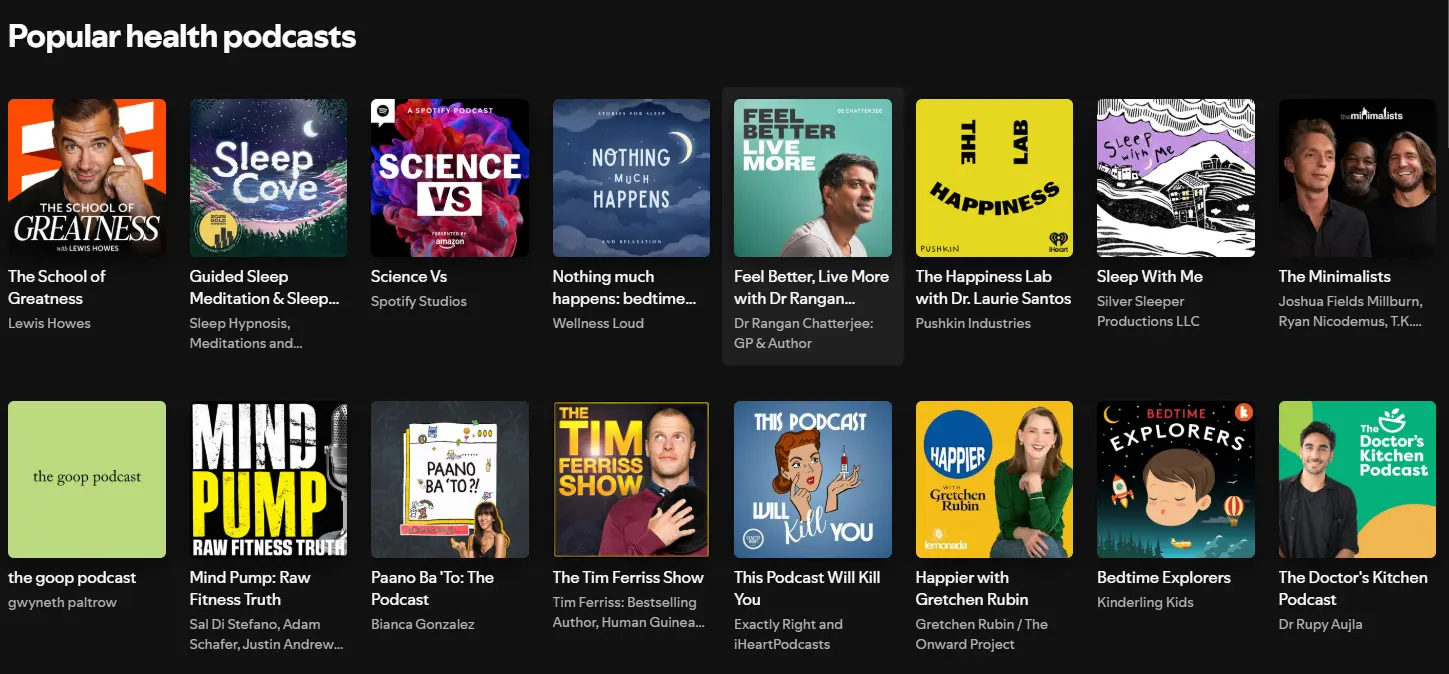Screen dimensions: 1449x674
Task: Click publisher name 'Spotify Studios'
Action: (x=419, y=301)
